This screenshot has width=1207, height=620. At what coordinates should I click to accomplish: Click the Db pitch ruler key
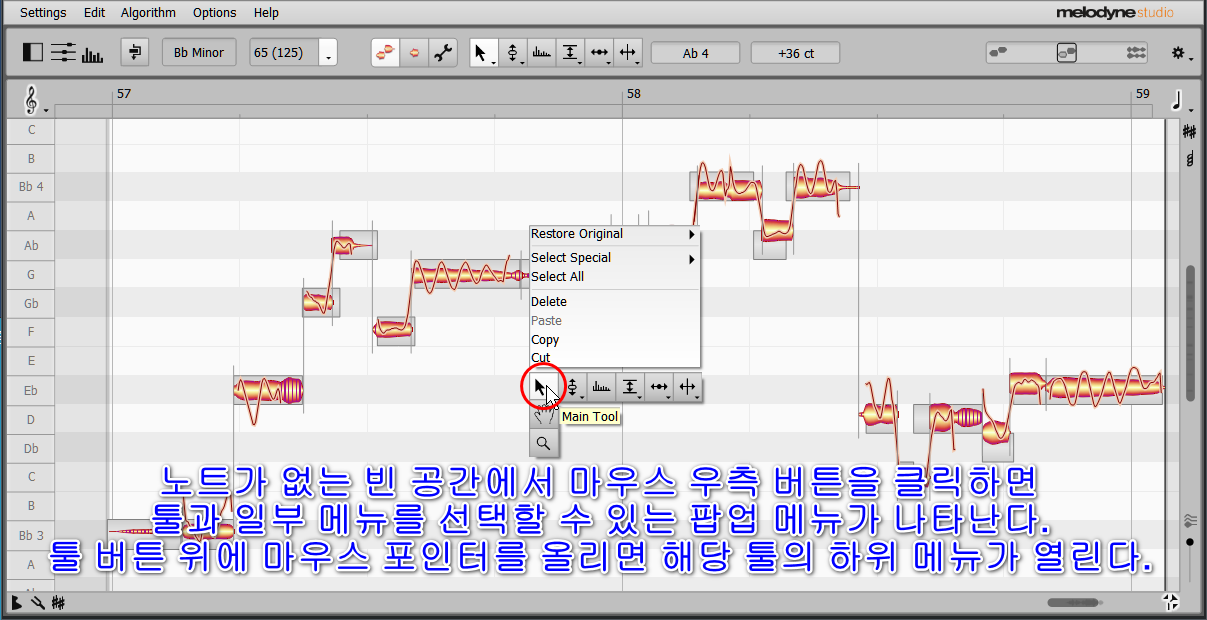31,449
